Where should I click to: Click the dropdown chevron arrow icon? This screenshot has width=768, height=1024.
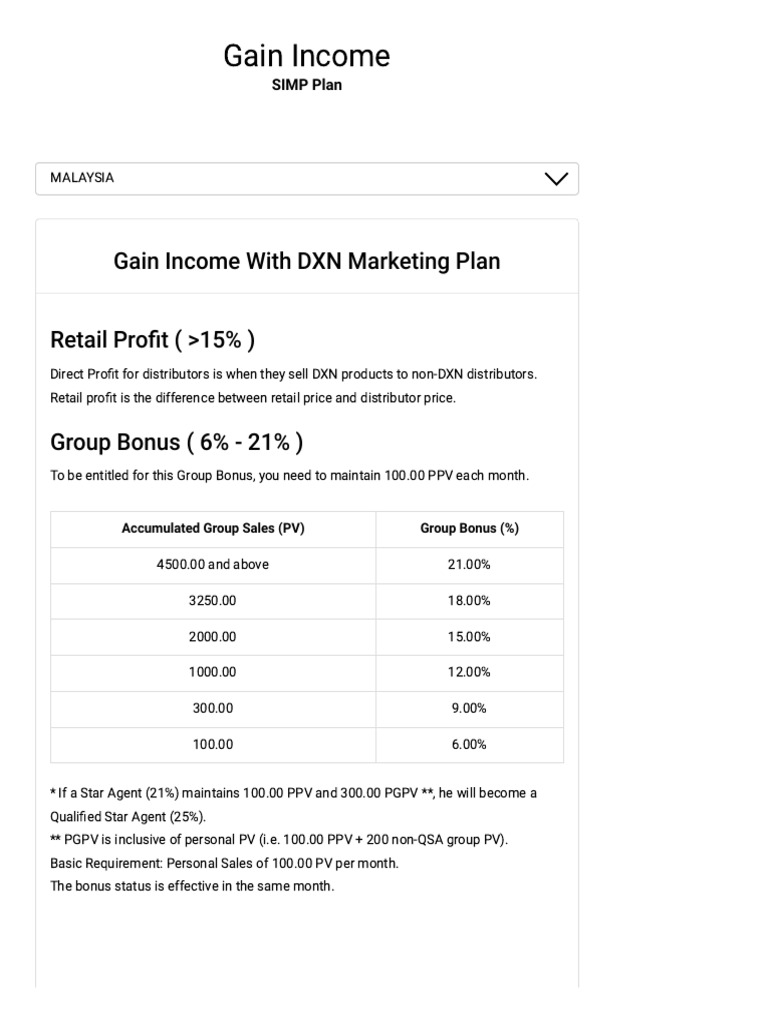tap(556, 179)
